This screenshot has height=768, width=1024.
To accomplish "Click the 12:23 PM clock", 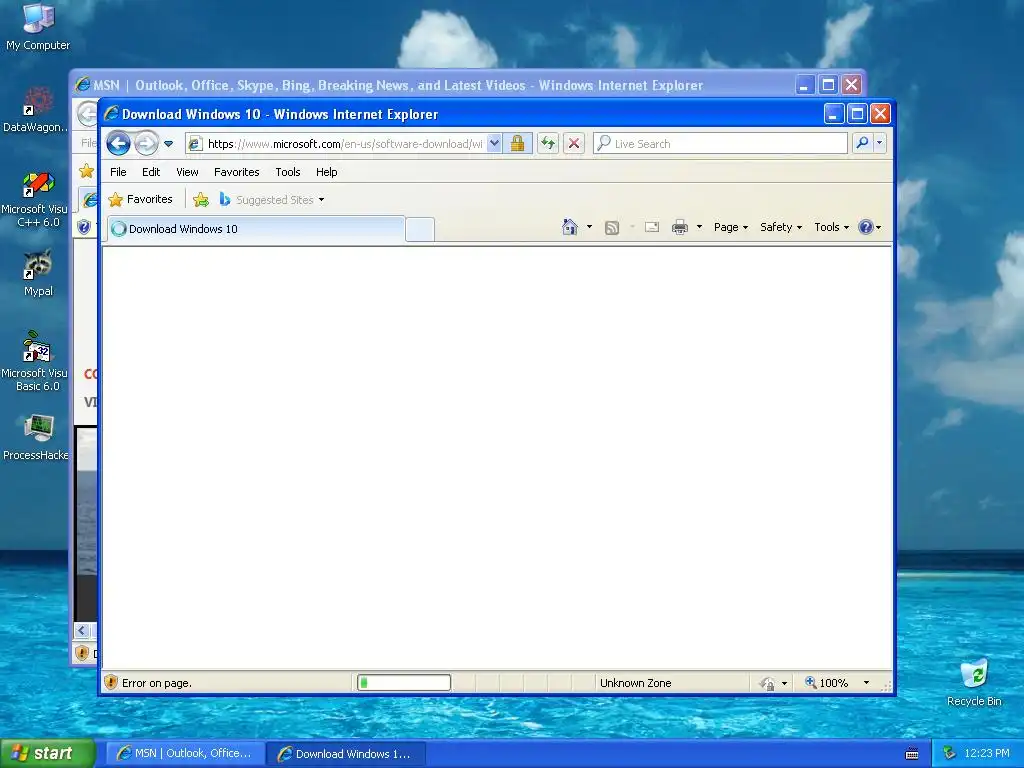I will (x=986, y=753).
